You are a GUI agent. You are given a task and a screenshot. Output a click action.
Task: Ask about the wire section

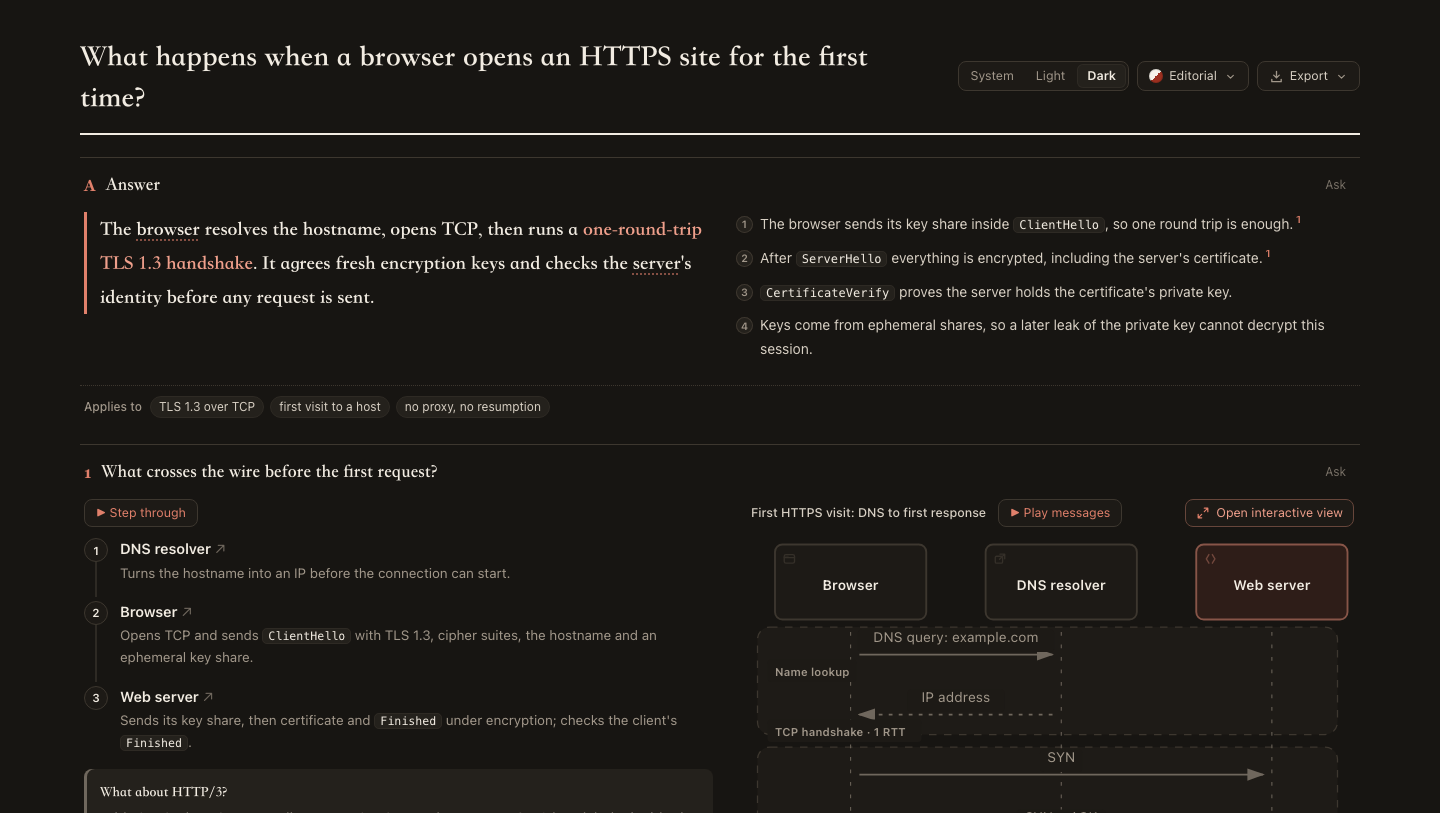[x=1335, y=472]
